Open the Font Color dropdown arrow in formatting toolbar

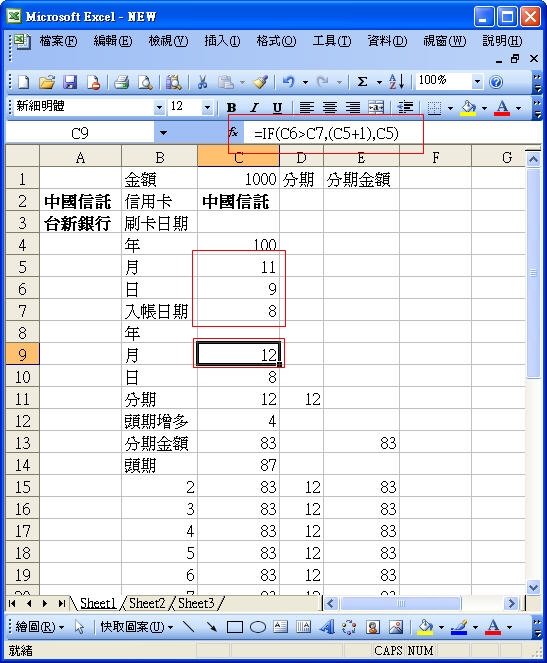pos(519,108)
